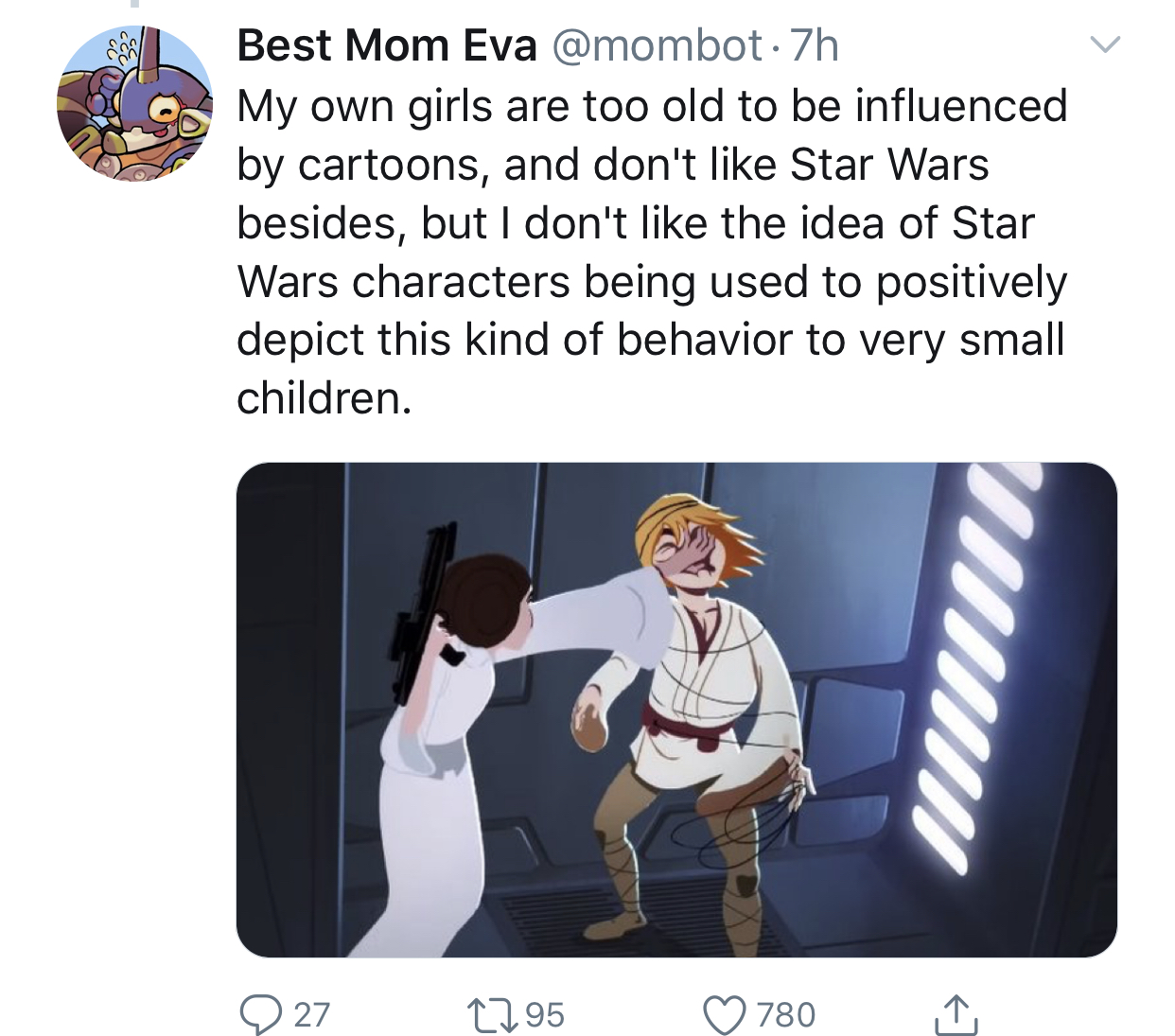The height and width of the screenshot is (1036, 1175).
Task: Tap the share upload icon
Action: tap(956, 1014)
